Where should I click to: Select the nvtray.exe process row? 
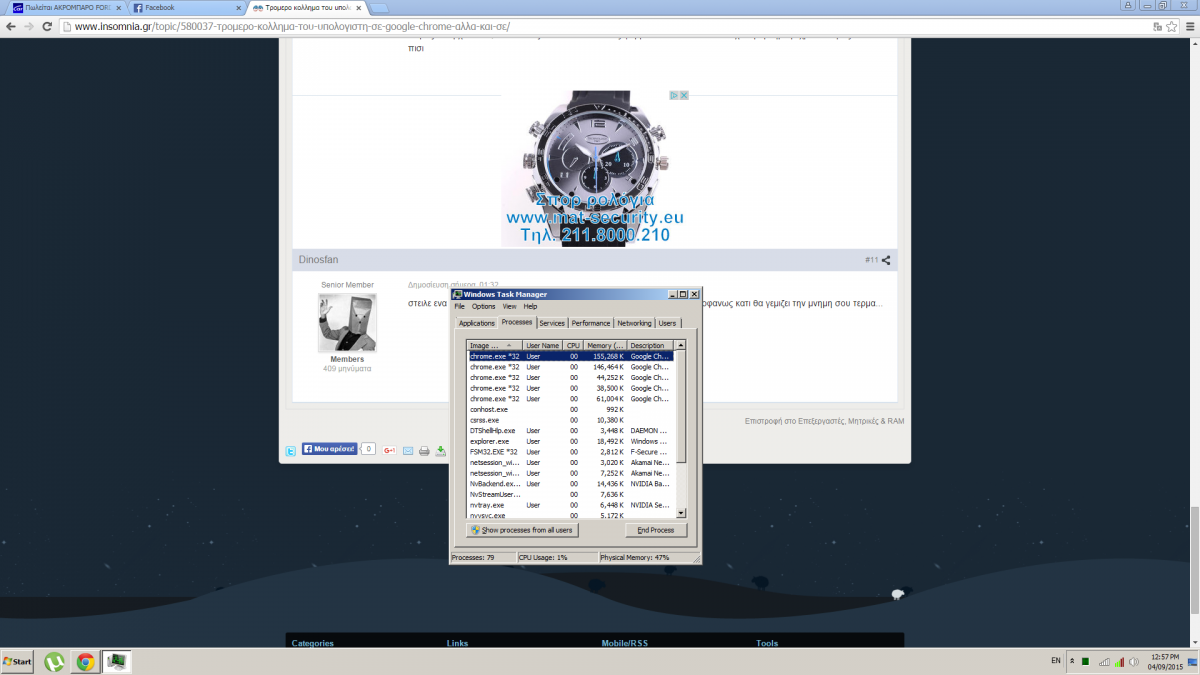tap(572, 505)
